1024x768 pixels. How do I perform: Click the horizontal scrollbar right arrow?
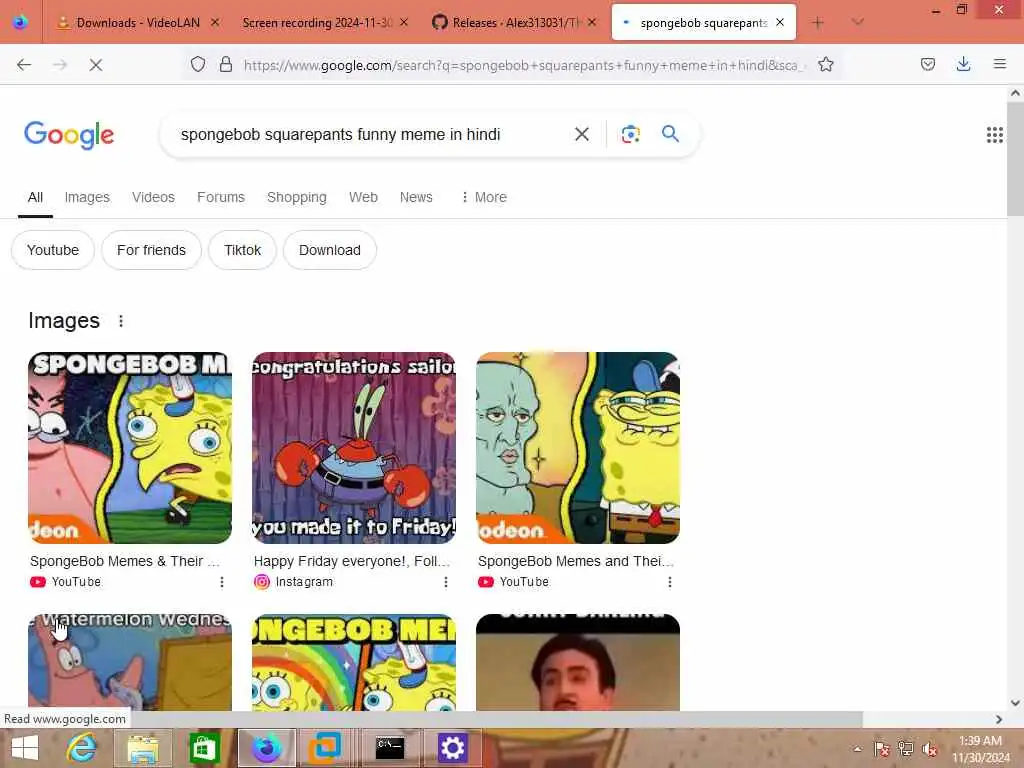click(x=999, y=719)
